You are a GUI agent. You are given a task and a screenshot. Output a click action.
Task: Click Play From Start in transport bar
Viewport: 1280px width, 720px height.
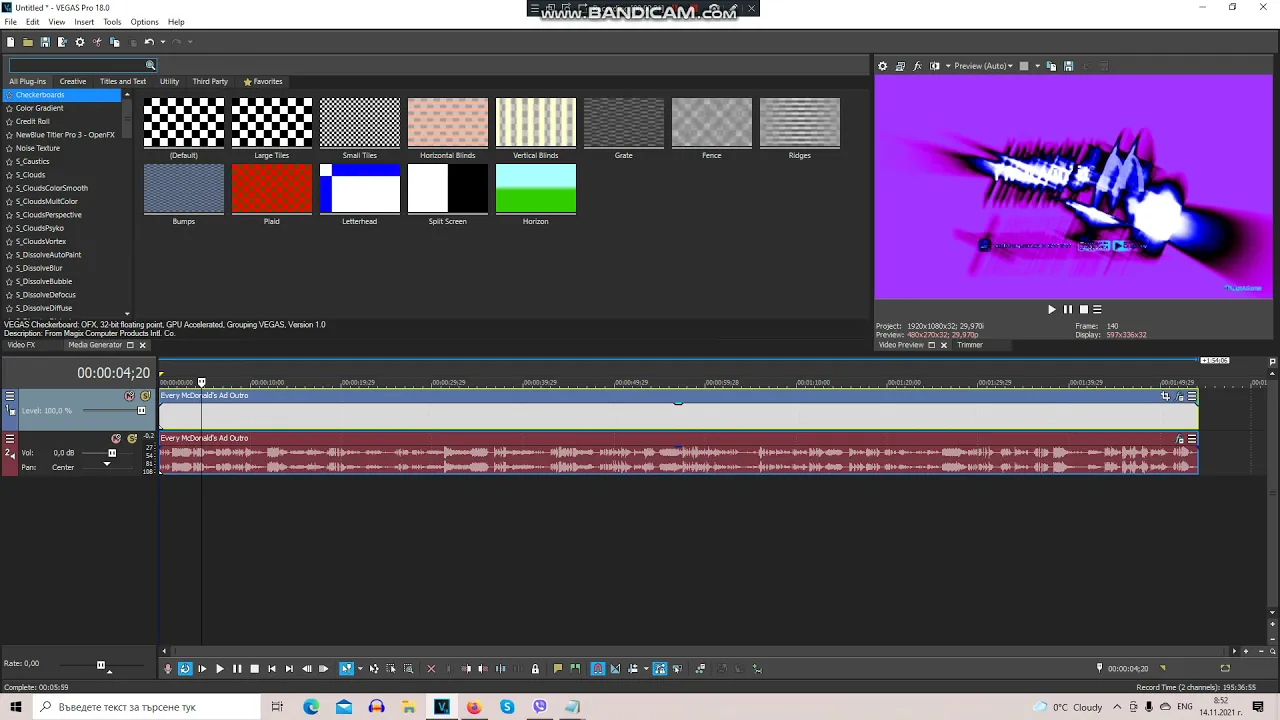(x=202, y=668)
